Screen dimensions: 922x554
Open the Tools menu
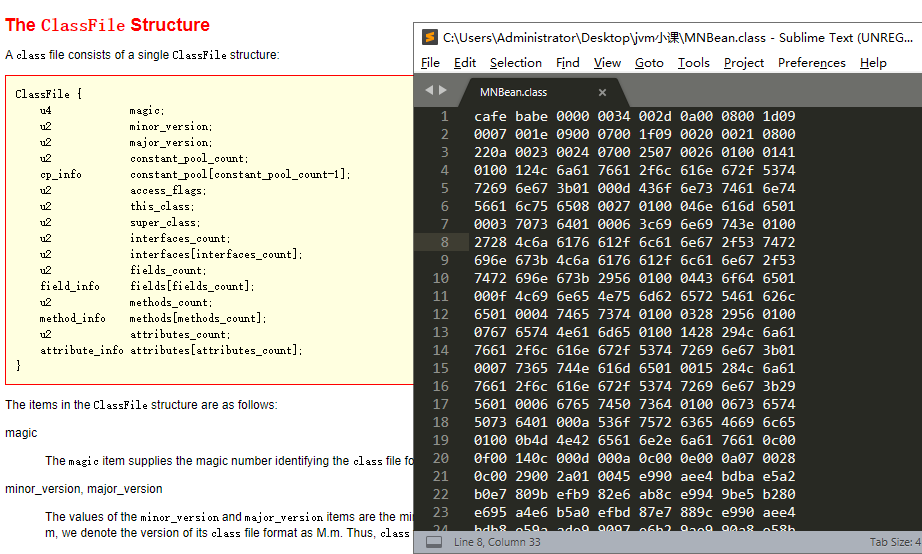point(693,63)
